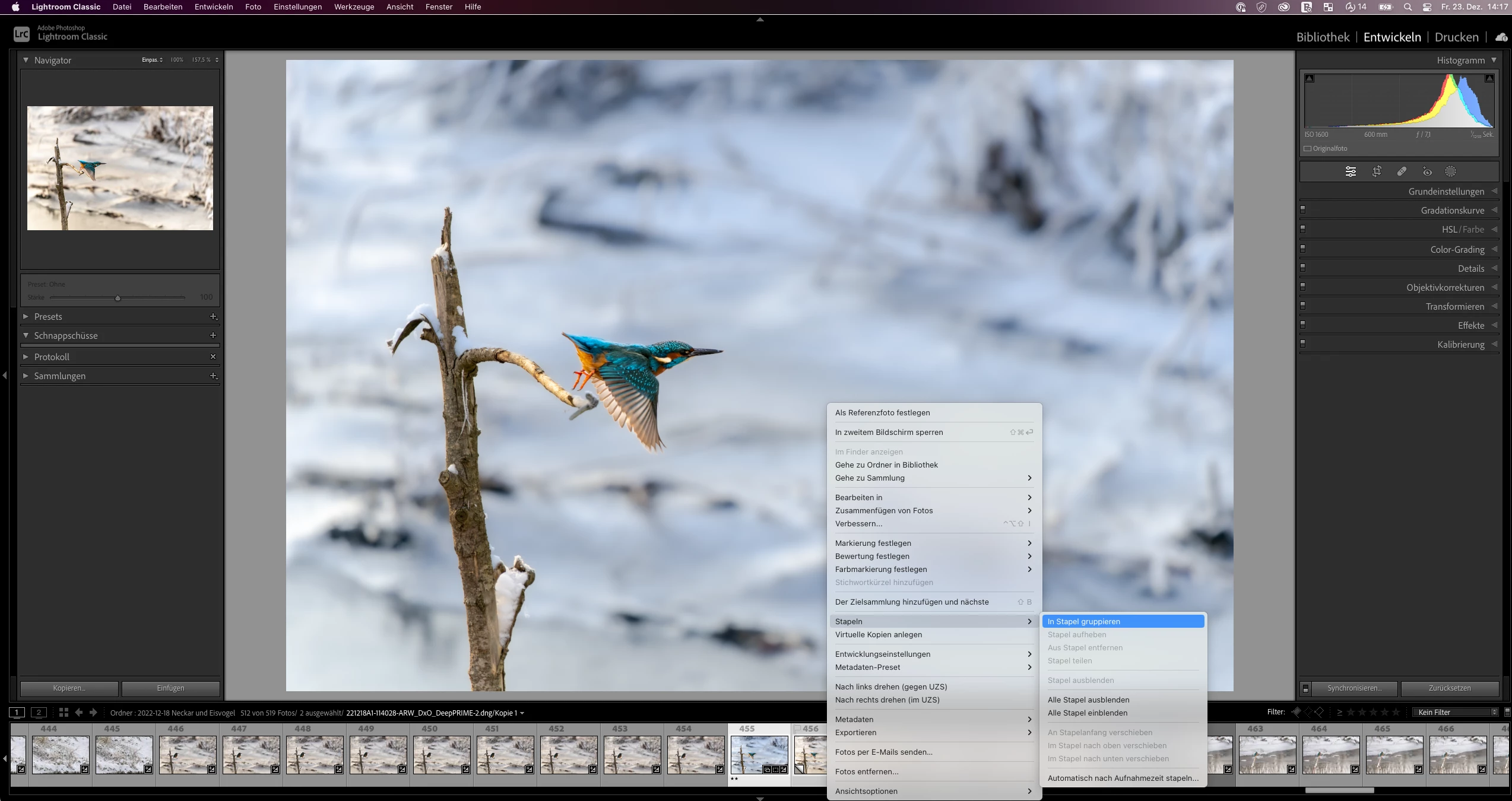
Task: Toggle the HSL/Farbe panel on-off switch
Action: 1303,228
